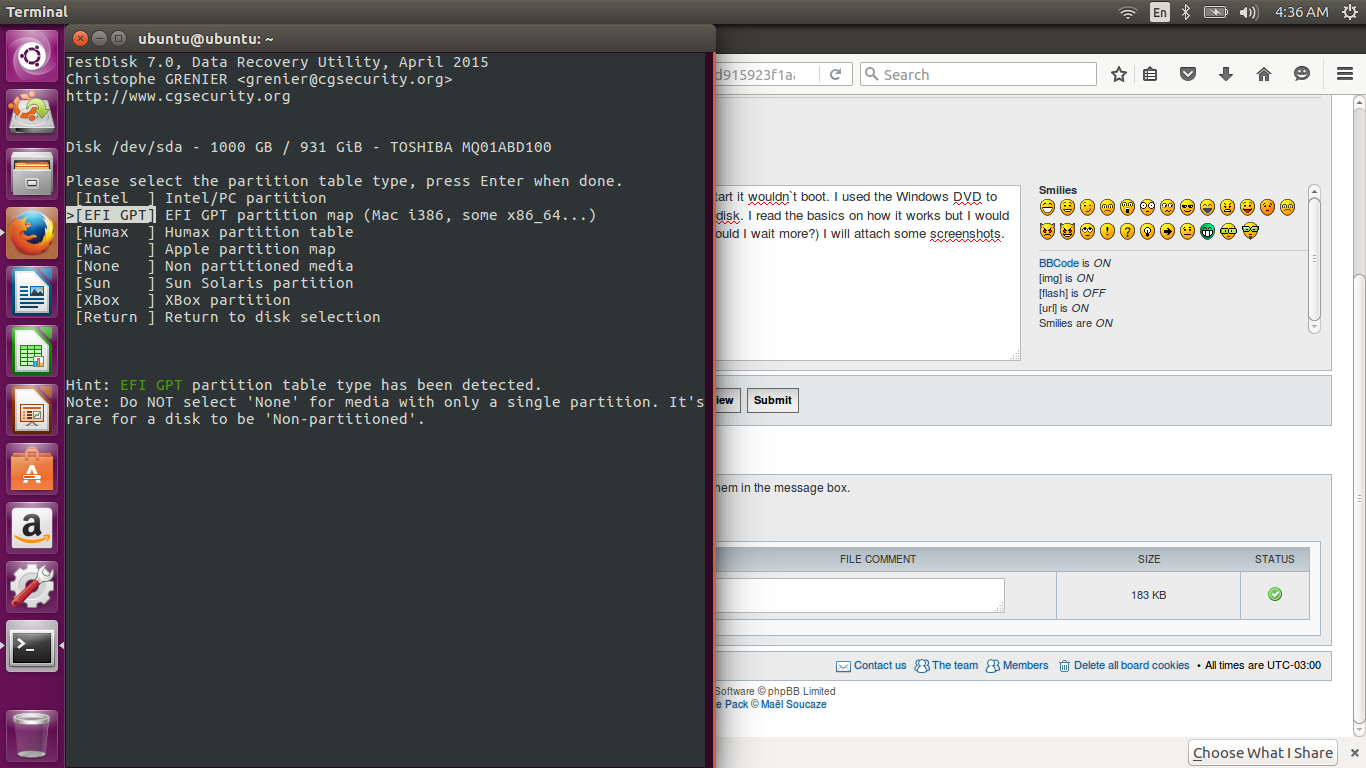The height and width of the screenshot is (768, 1366).
Task: Click Submit button on forum post
Action: pyautogui.click(x=772, y=400)
